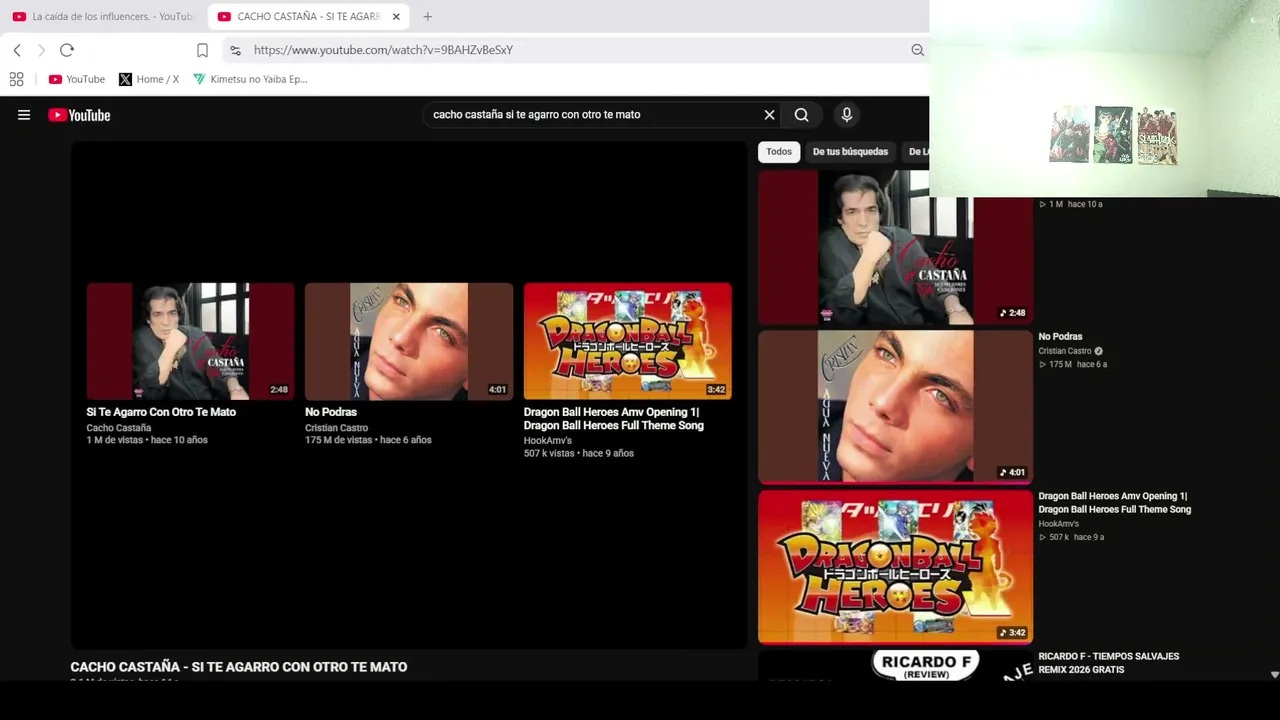Open end-screen title 'Si Te Agarro Con Otro Te Mato'
The height and width of the screenshot is (720, 1280).
pos(161,412)
